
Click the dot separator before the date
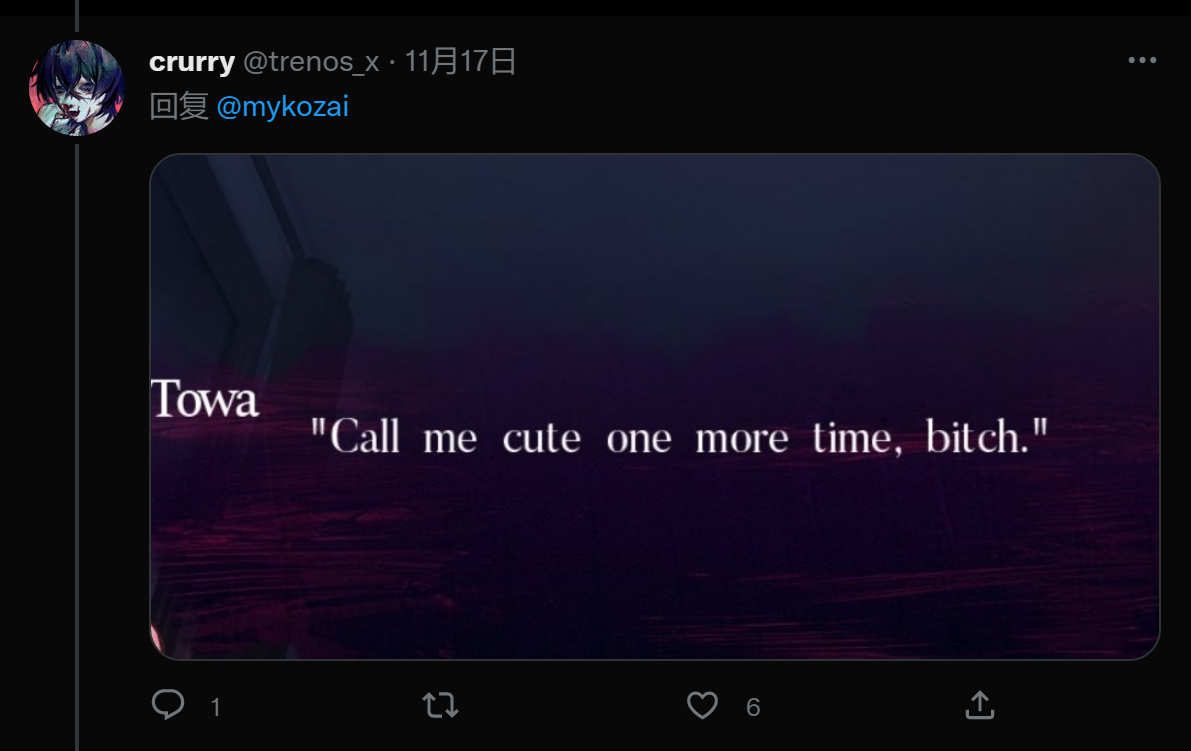pos(392,62)
